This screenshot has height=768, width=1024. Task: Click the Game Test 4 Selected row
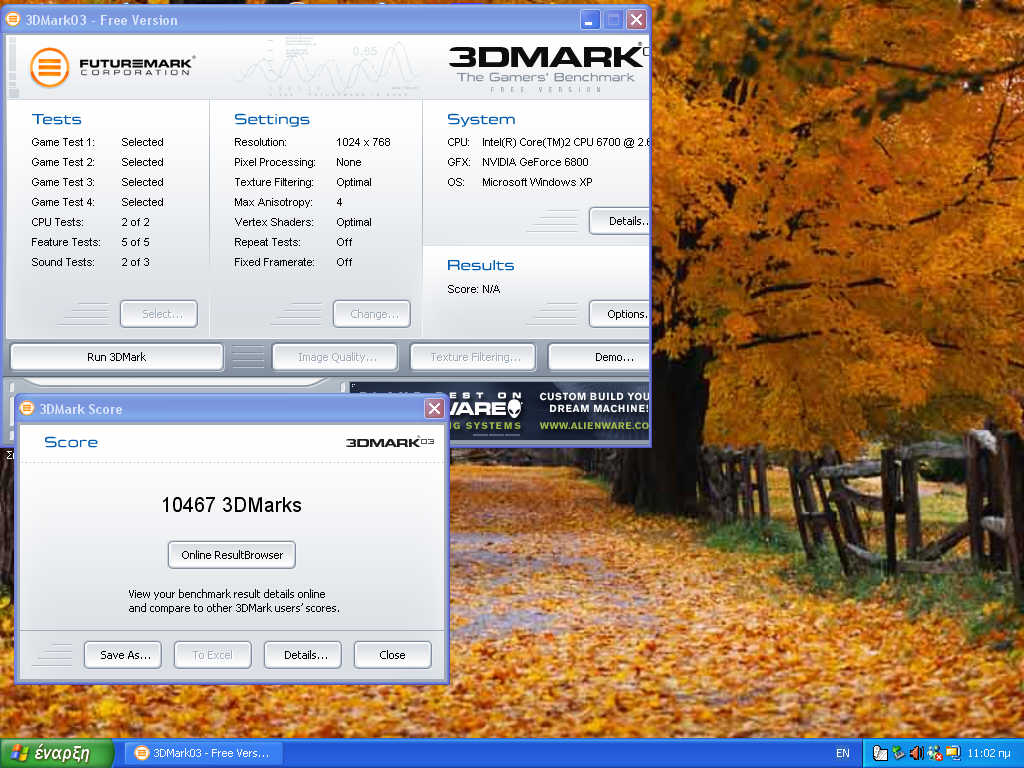tap(97, 202)
